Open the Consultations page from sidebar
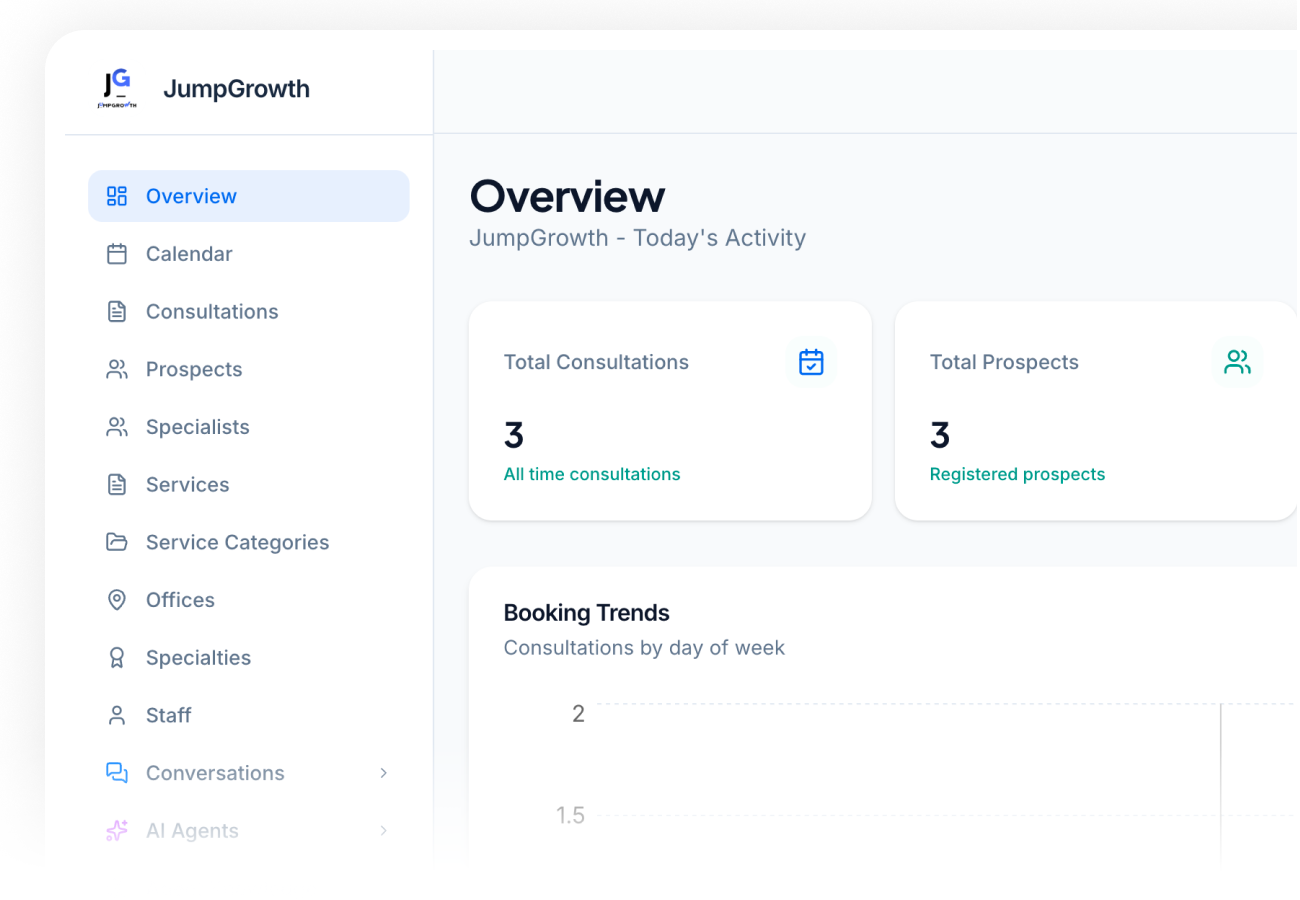 212,312
